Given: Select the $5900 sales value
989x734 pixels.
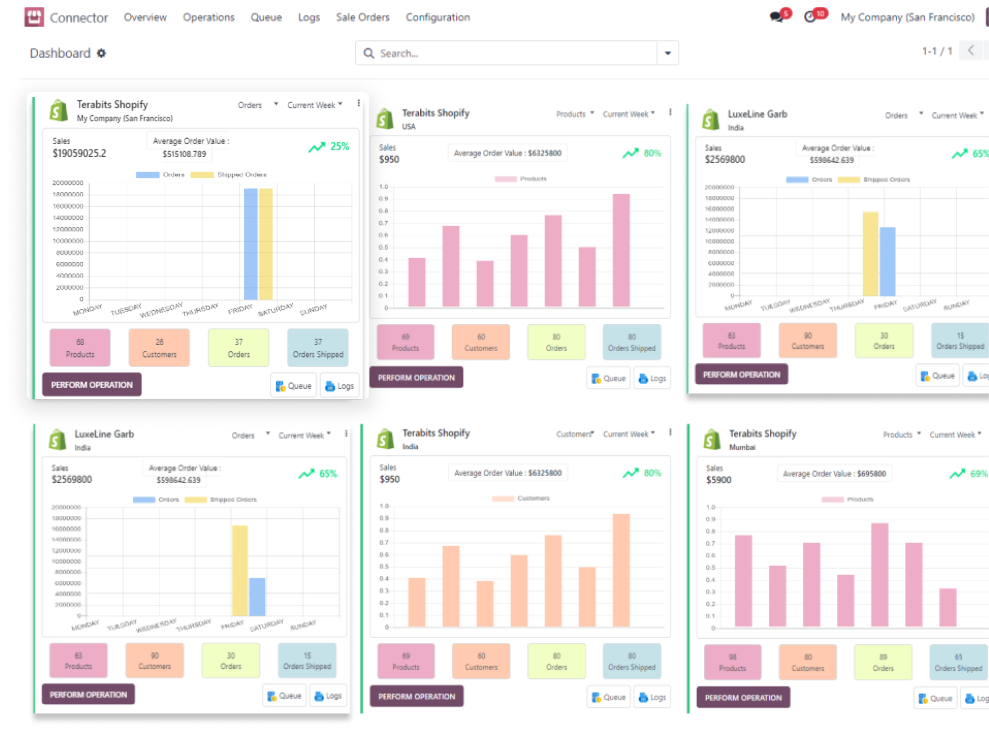Looking at the screenshot, I should point(719,480).
